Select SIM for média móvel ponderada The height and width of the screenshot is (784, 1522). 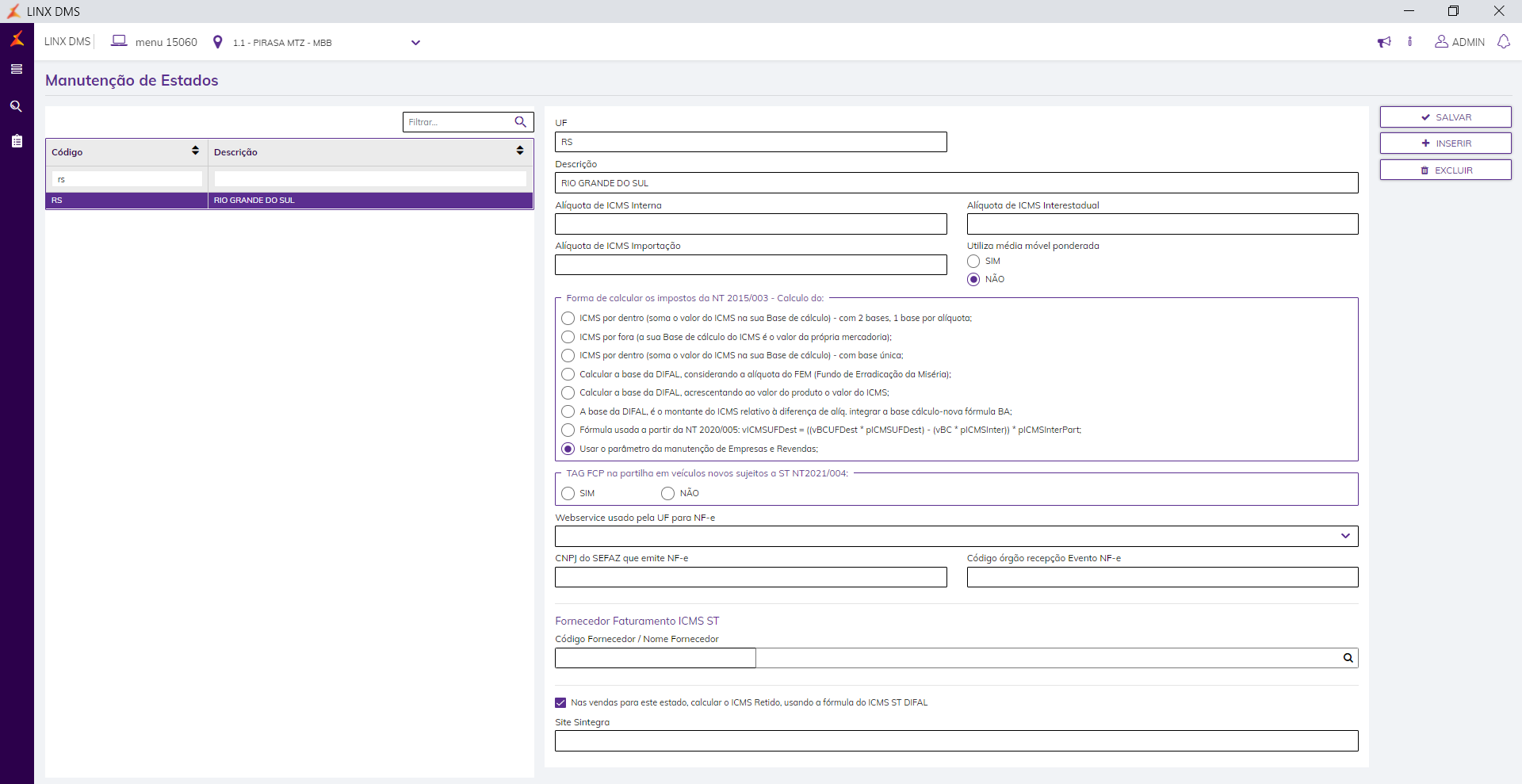pos(973,262)
